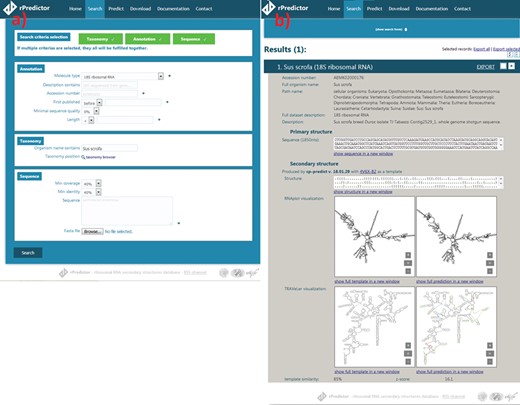This screenshot has width=520, height=405.
Task: Click the rPredictor logo in panel b
Action: pyautogui.click(x=285, y=8)
